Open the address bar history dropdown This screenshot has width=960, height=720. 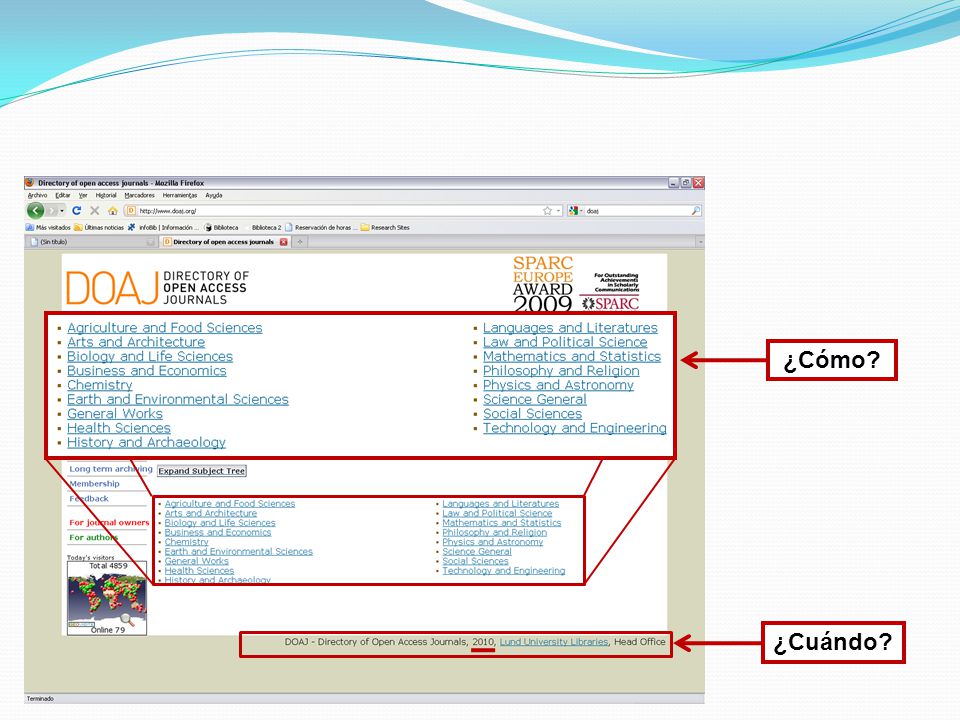click(558, 211)
